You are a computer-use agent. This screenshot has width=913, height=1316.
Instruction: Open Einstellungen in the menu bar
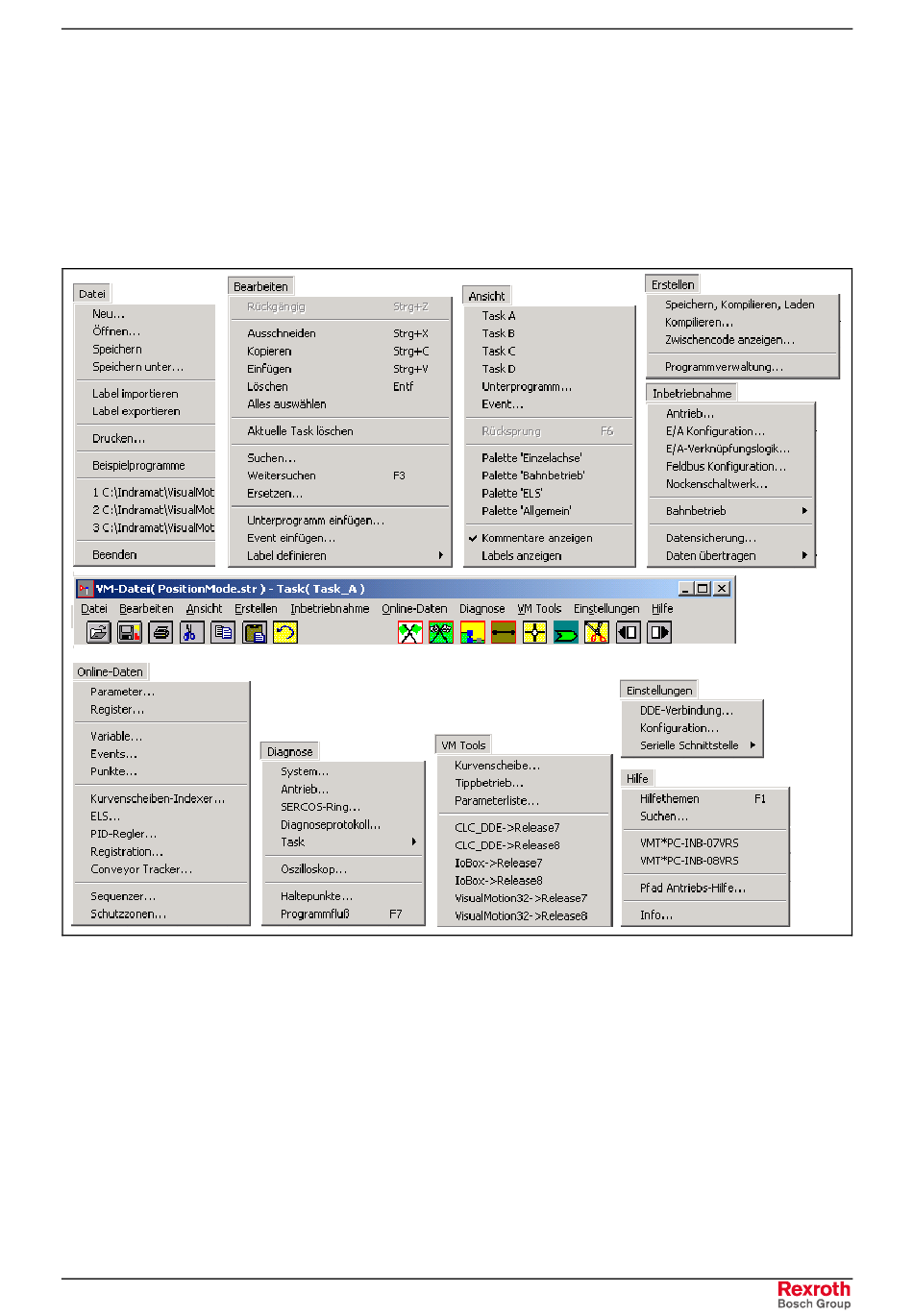[x=606, y=609]
